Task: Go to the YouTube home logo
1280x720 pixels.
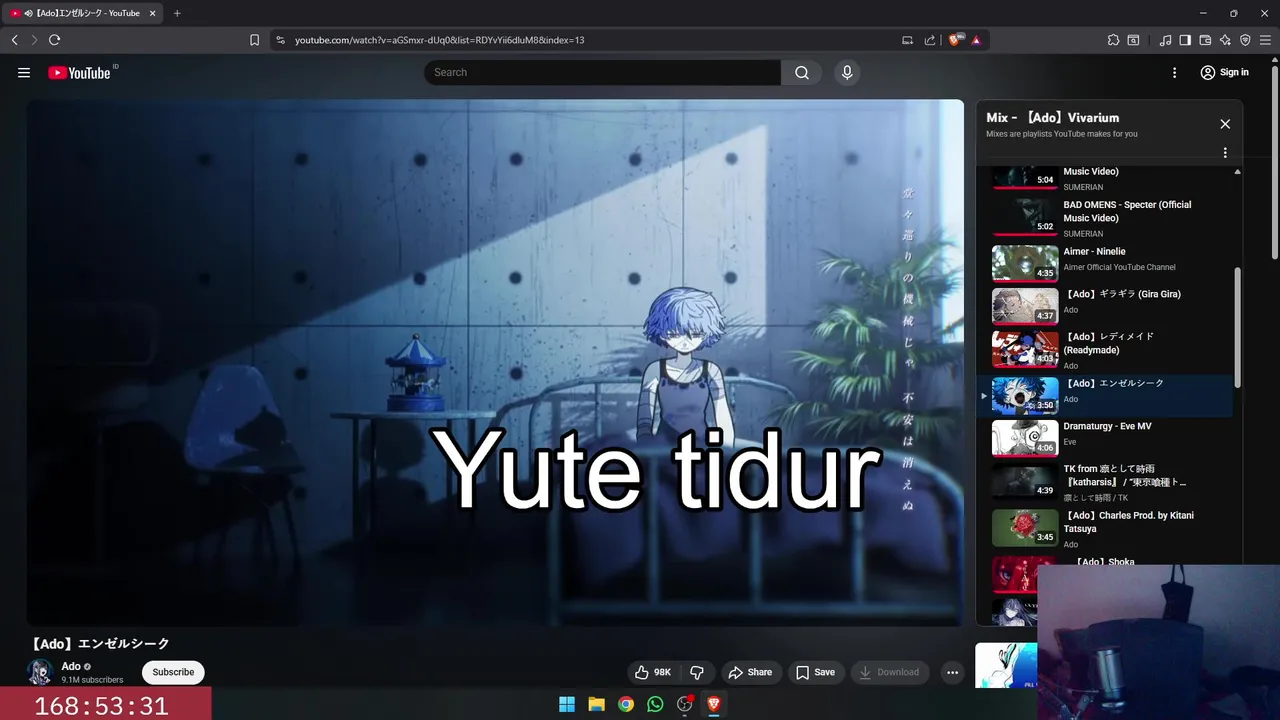Action: [x=79, y=72]
